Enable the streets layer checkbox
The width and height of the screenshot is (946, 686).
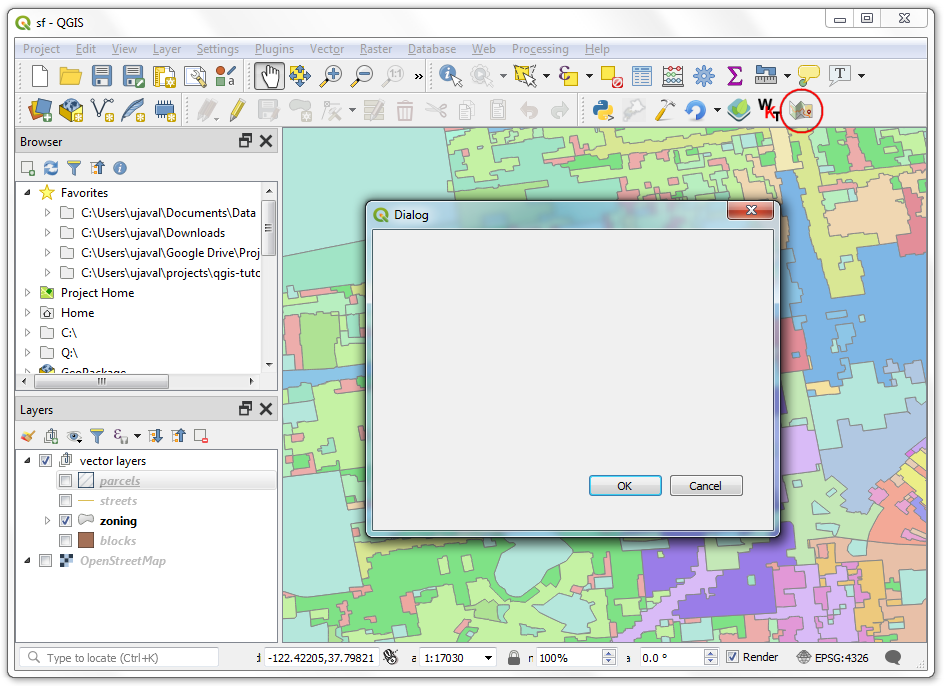click(x=66, y=501)
